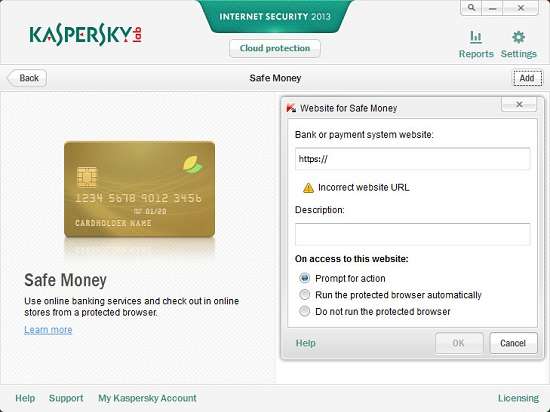The width and height of the screenshot is (550, 412).
Task: Cancel the Website for Safe Money dialog
Action: click(x=513, y=343)
